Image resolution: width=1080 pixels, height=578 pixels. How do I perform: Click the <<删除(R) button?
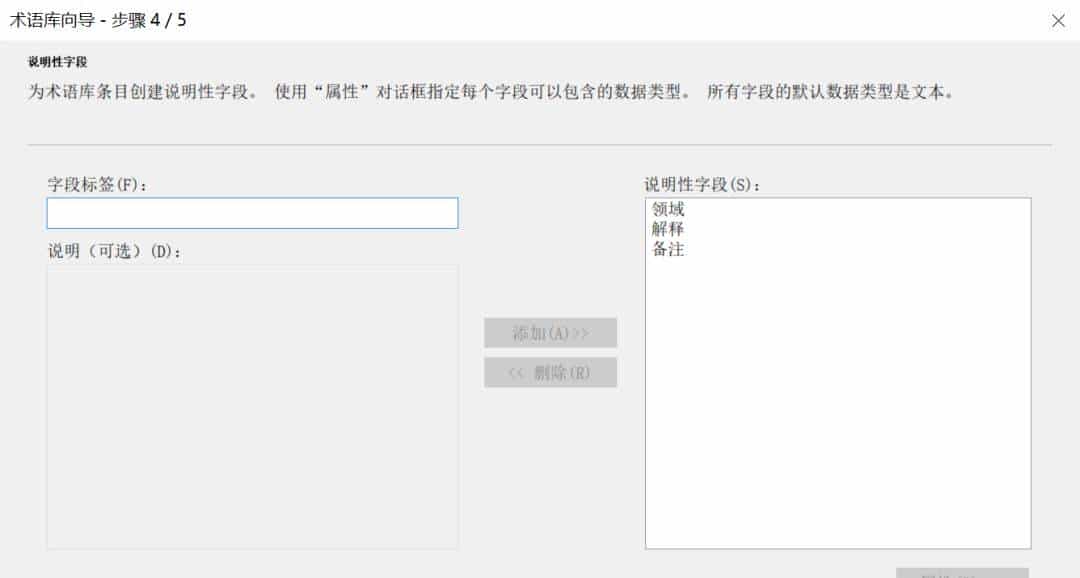click(x=550, y=373)
